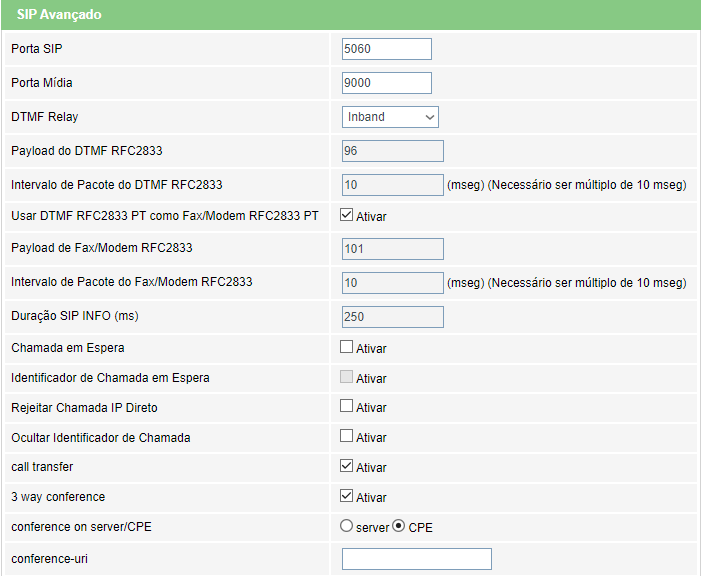Screen dimensions: 702x576
Task: Enable Chamada em Espera checkbox
Action: tap(346, 347)
